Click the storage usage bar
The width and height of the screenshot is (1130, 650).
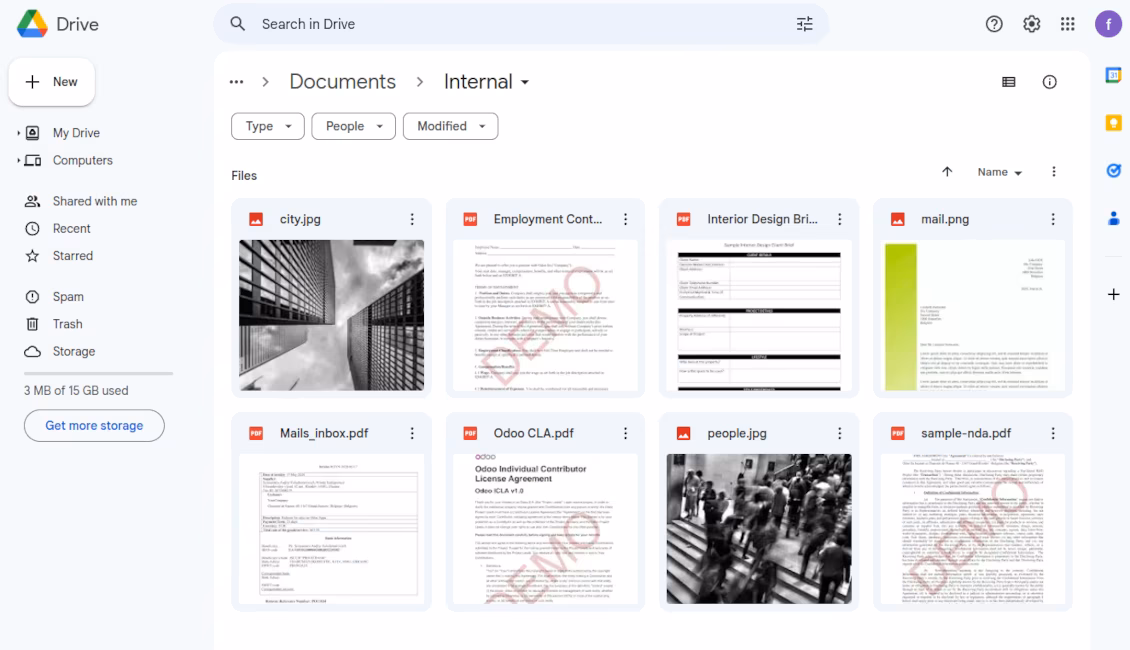point(99,373)
